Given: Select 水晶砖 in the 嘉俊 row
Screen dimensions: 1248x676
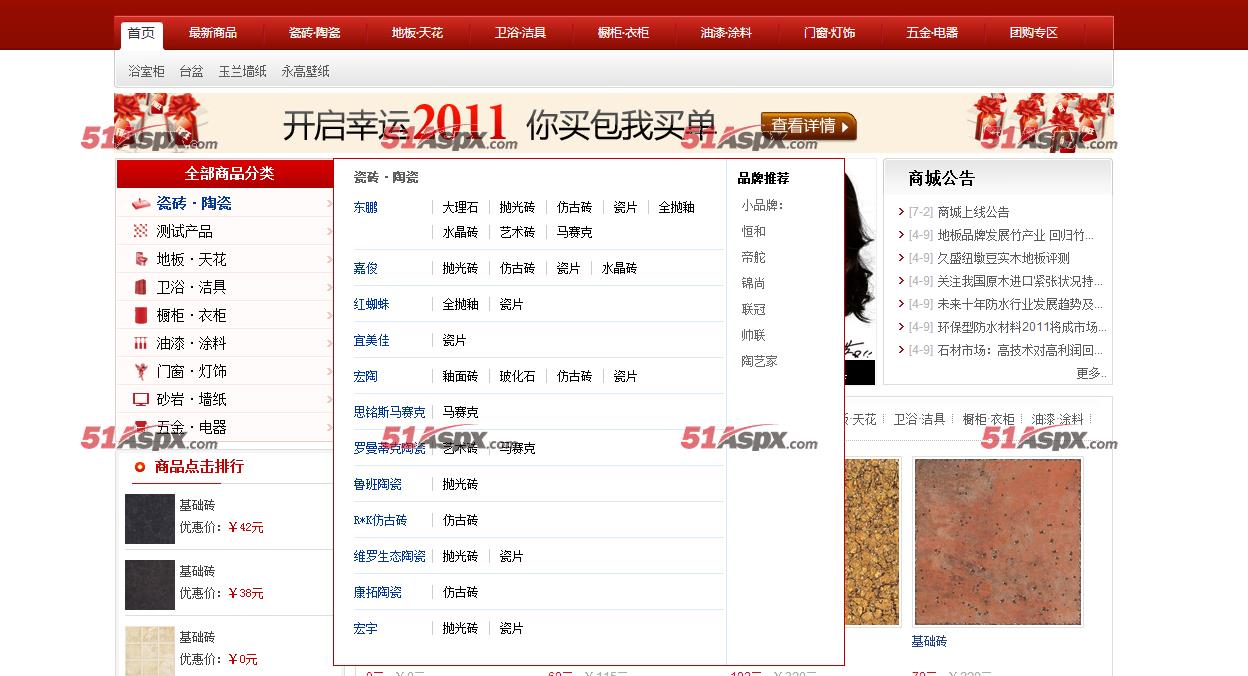Looking at the screenshot, I should point(620,268).
